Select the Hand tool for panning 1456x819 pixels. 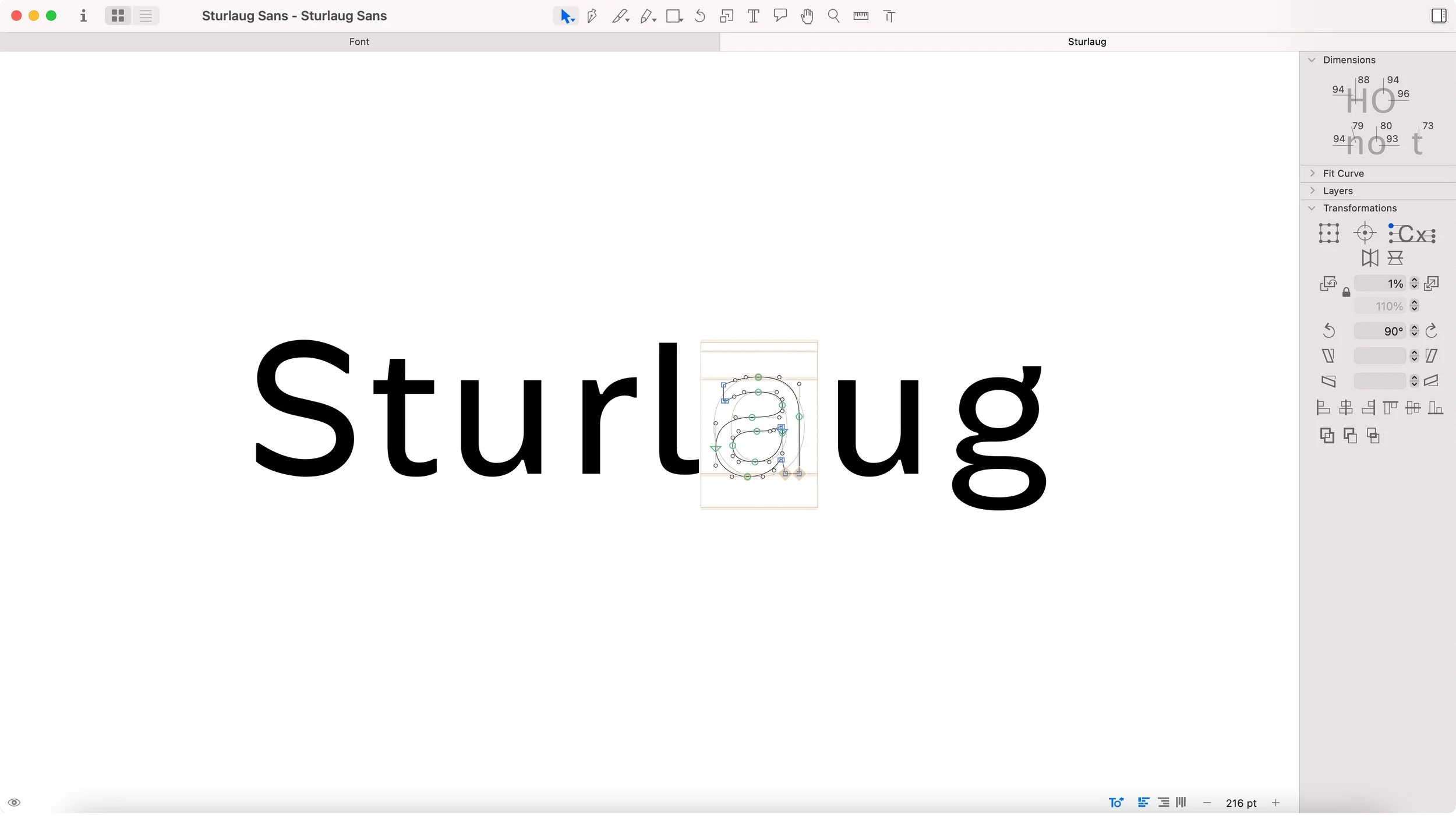click(806, 16)
